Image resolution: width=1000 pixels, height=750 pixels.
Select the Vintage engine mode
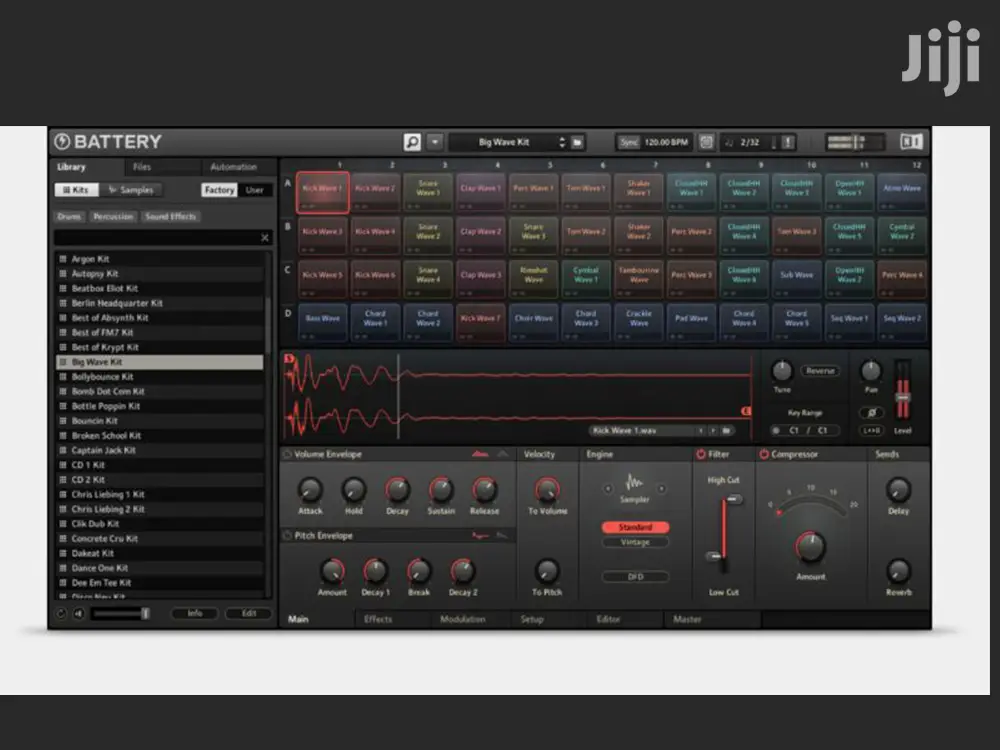[635, 542]
